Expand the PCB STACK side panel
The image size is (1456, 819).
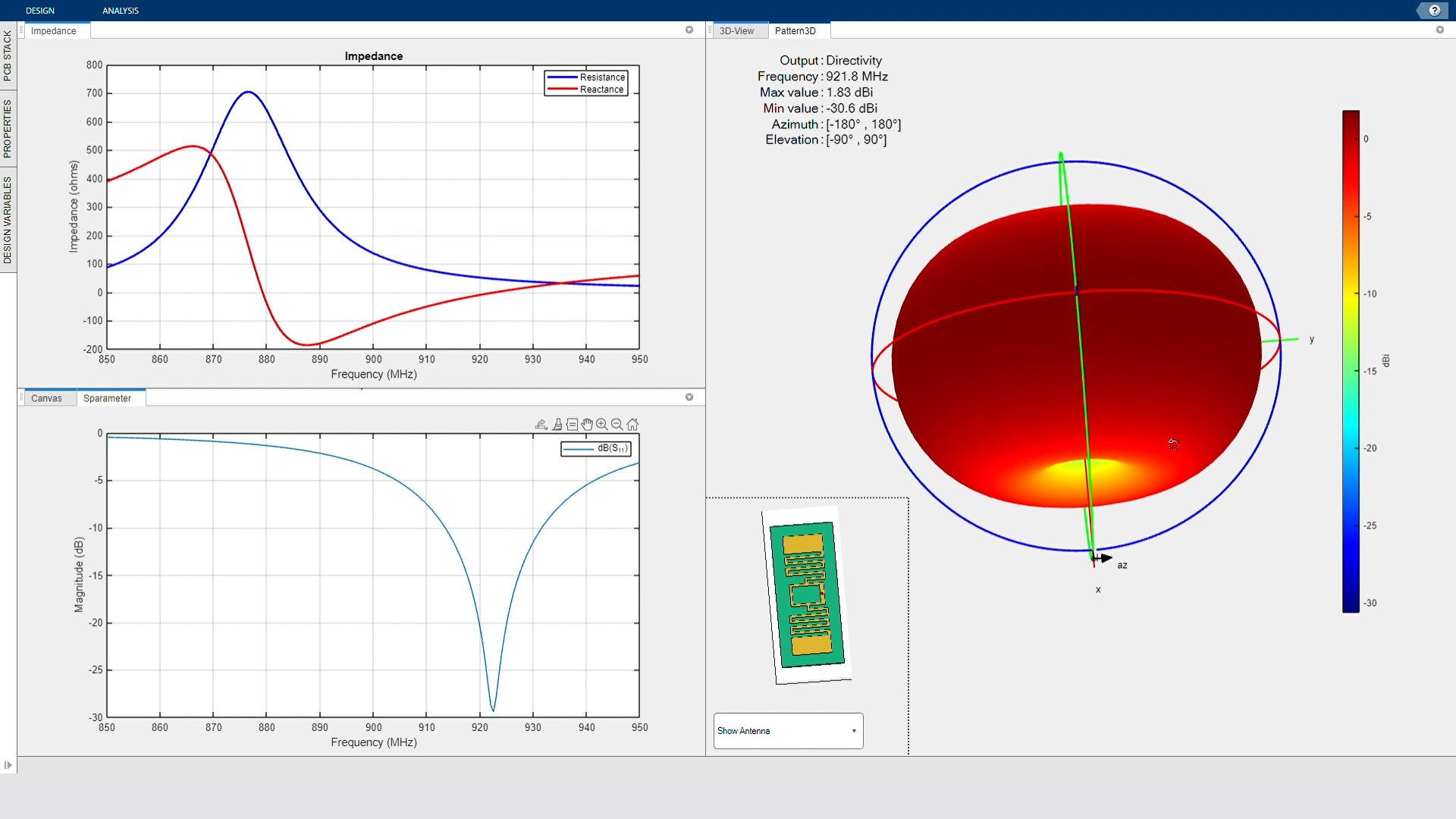coord(8,55)
